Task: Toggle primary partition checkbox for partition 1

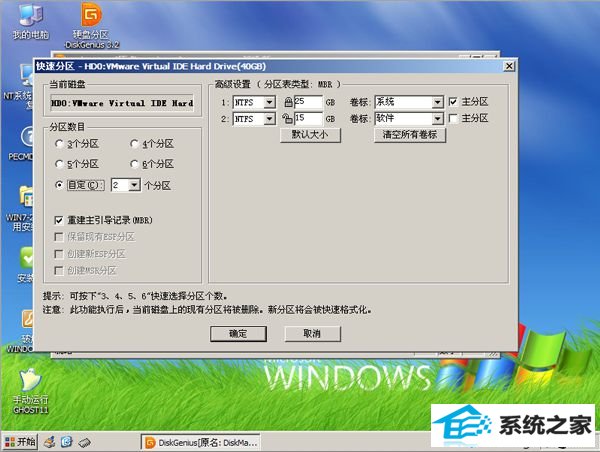Action: click(453, 102)
